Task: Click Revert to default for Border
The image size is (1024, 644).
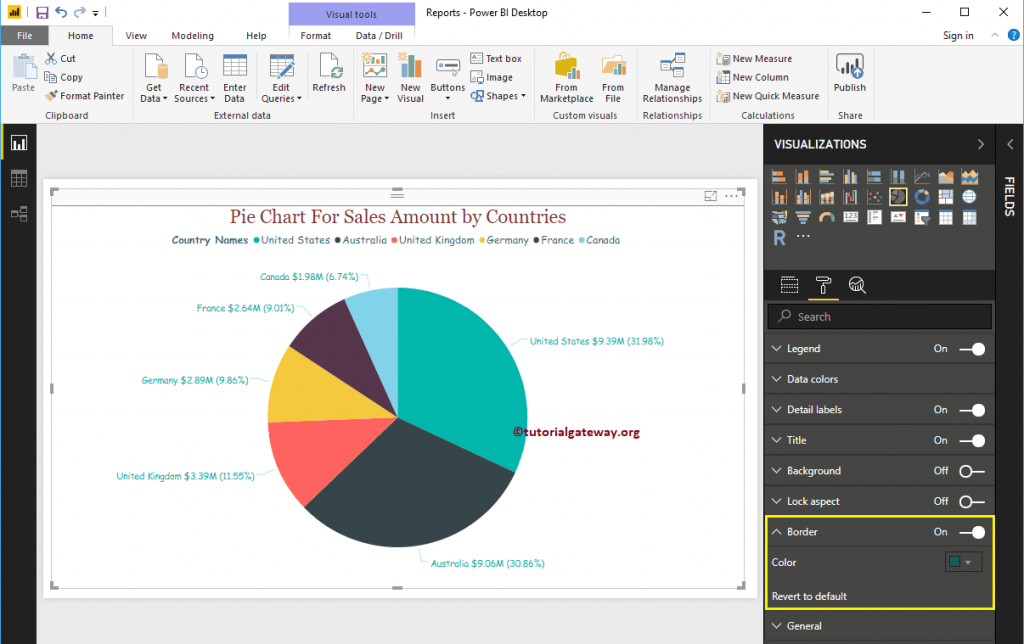Action: click(809, 596)
